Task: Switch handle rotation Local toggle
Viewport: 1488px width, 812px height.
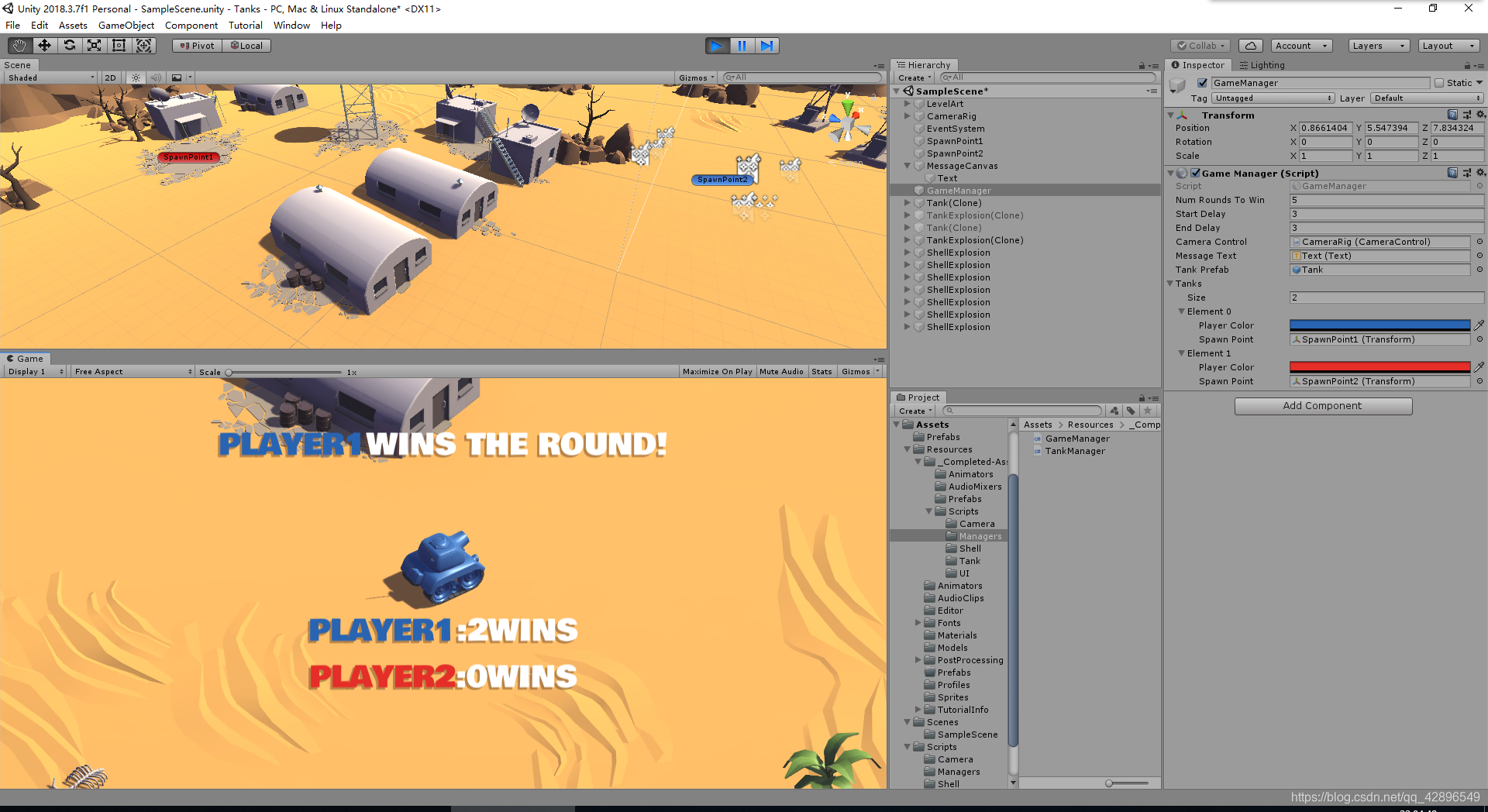Action: coord(246,46)
